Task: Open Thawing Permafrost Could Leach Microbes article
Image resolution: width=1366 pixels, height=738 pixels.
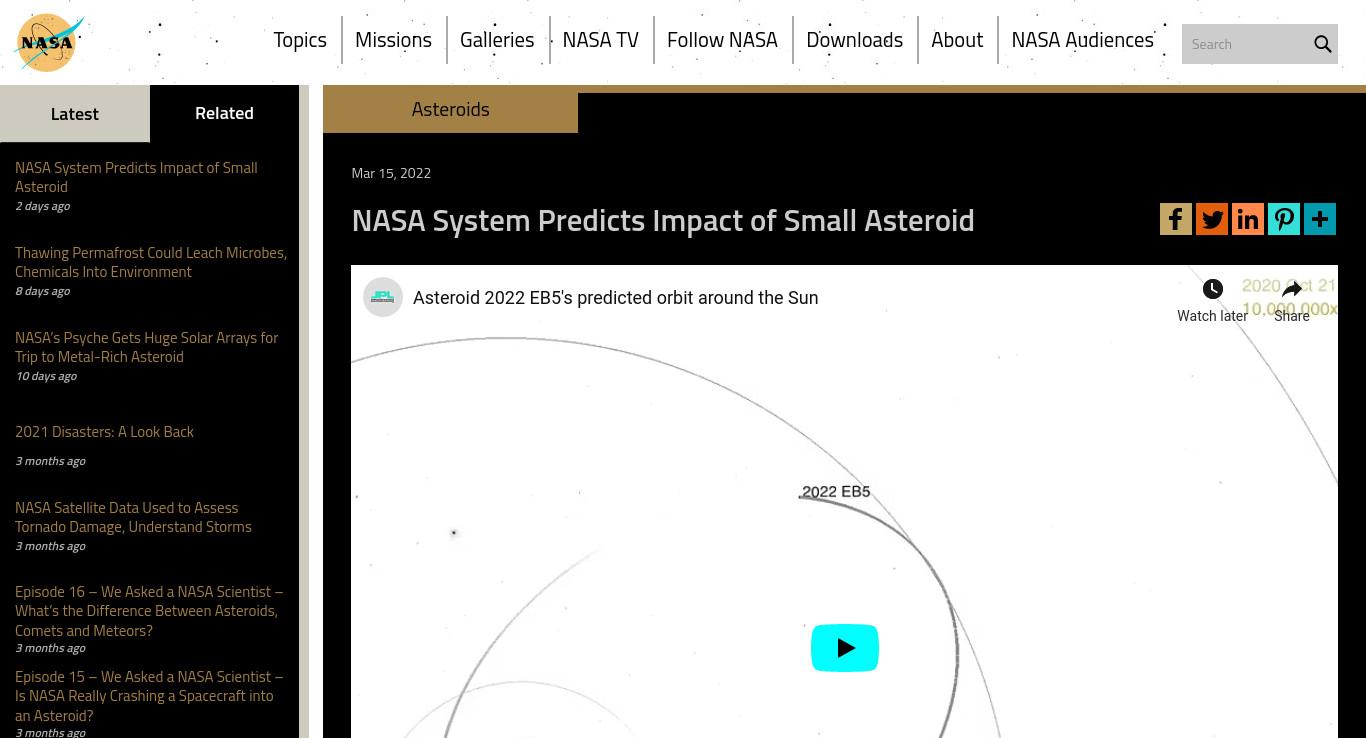Action: tap(151, 262)
